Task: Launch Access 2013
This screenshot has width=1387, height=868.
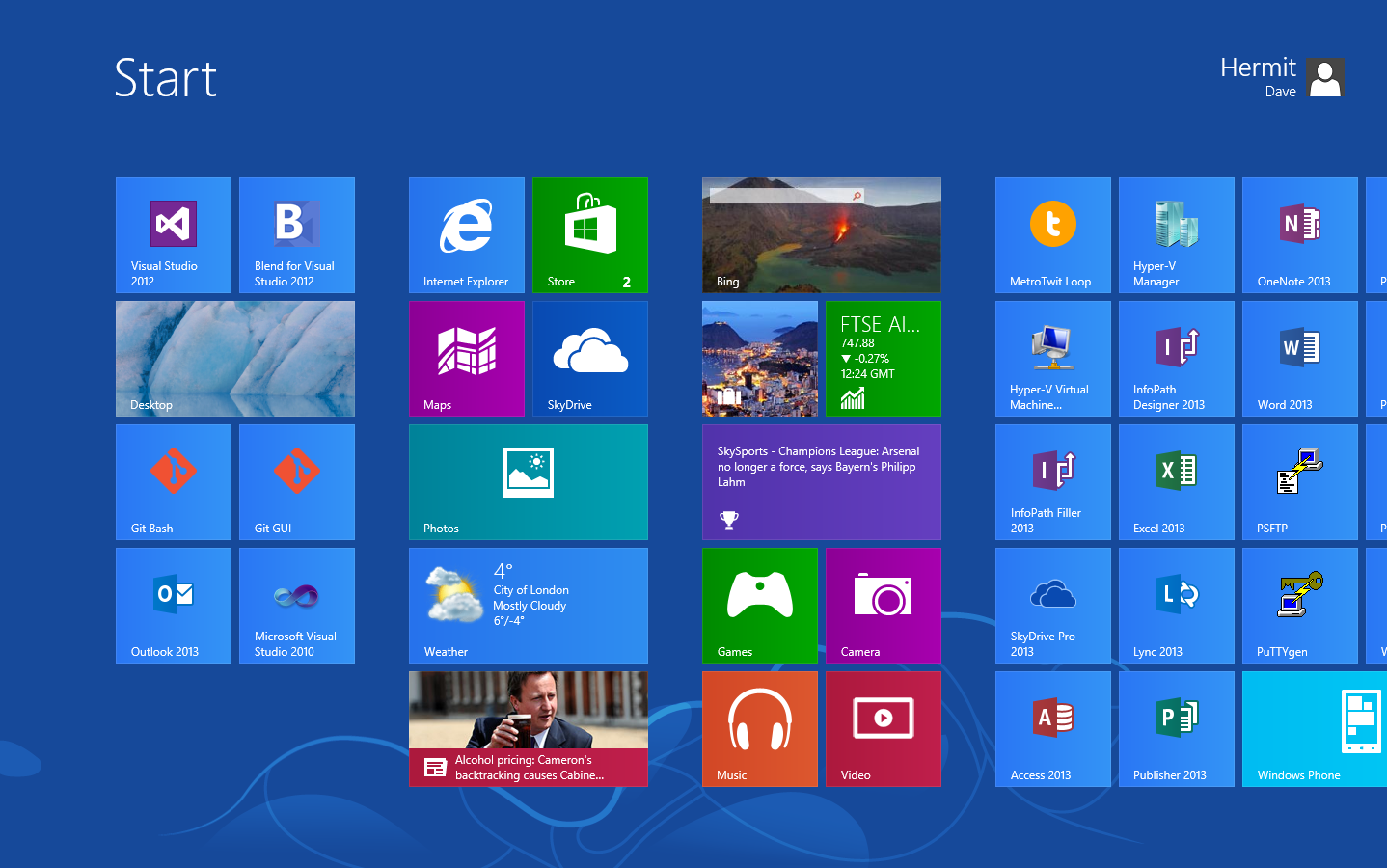Action: tap(1053, 729)
